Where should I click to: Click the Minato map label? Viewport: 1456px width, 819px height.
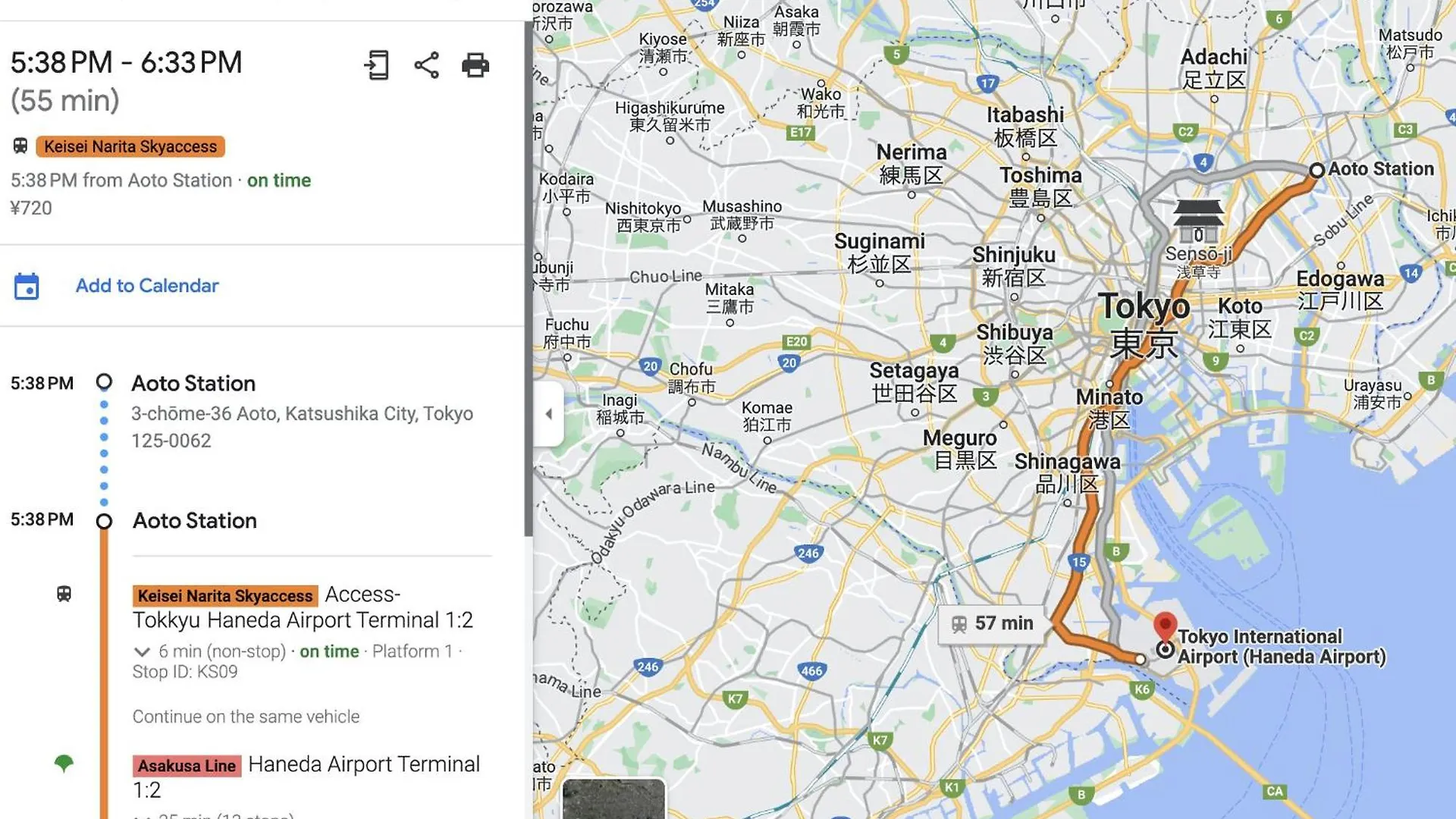click(x=1109, y=408)
